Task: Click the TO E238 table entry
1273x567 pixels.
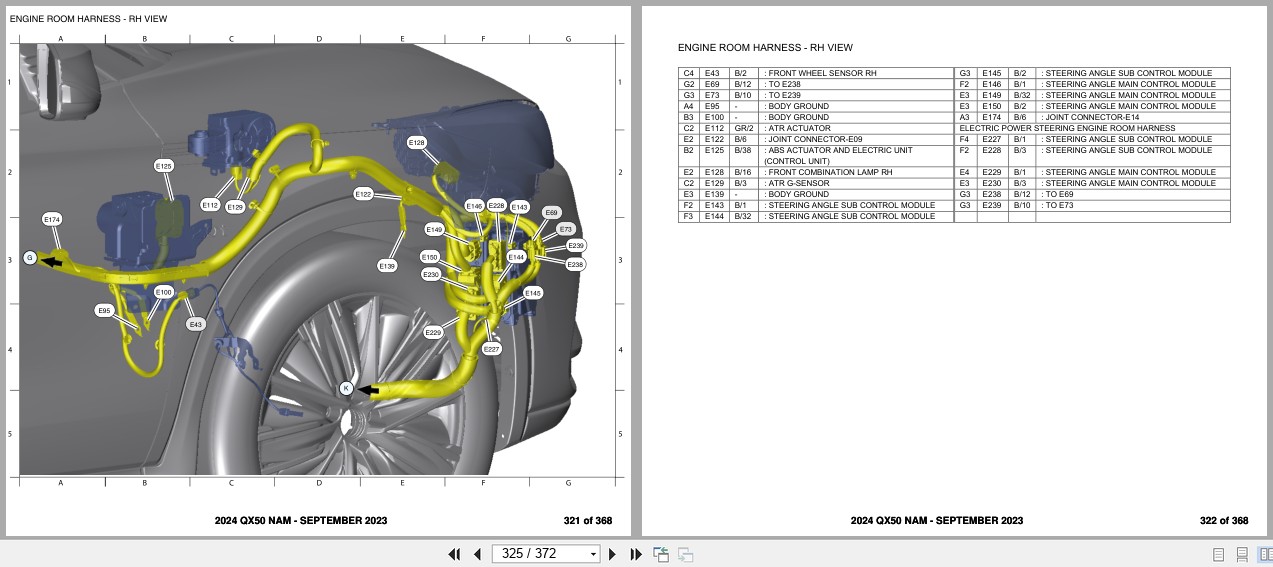Action: [x=784, y=84]
